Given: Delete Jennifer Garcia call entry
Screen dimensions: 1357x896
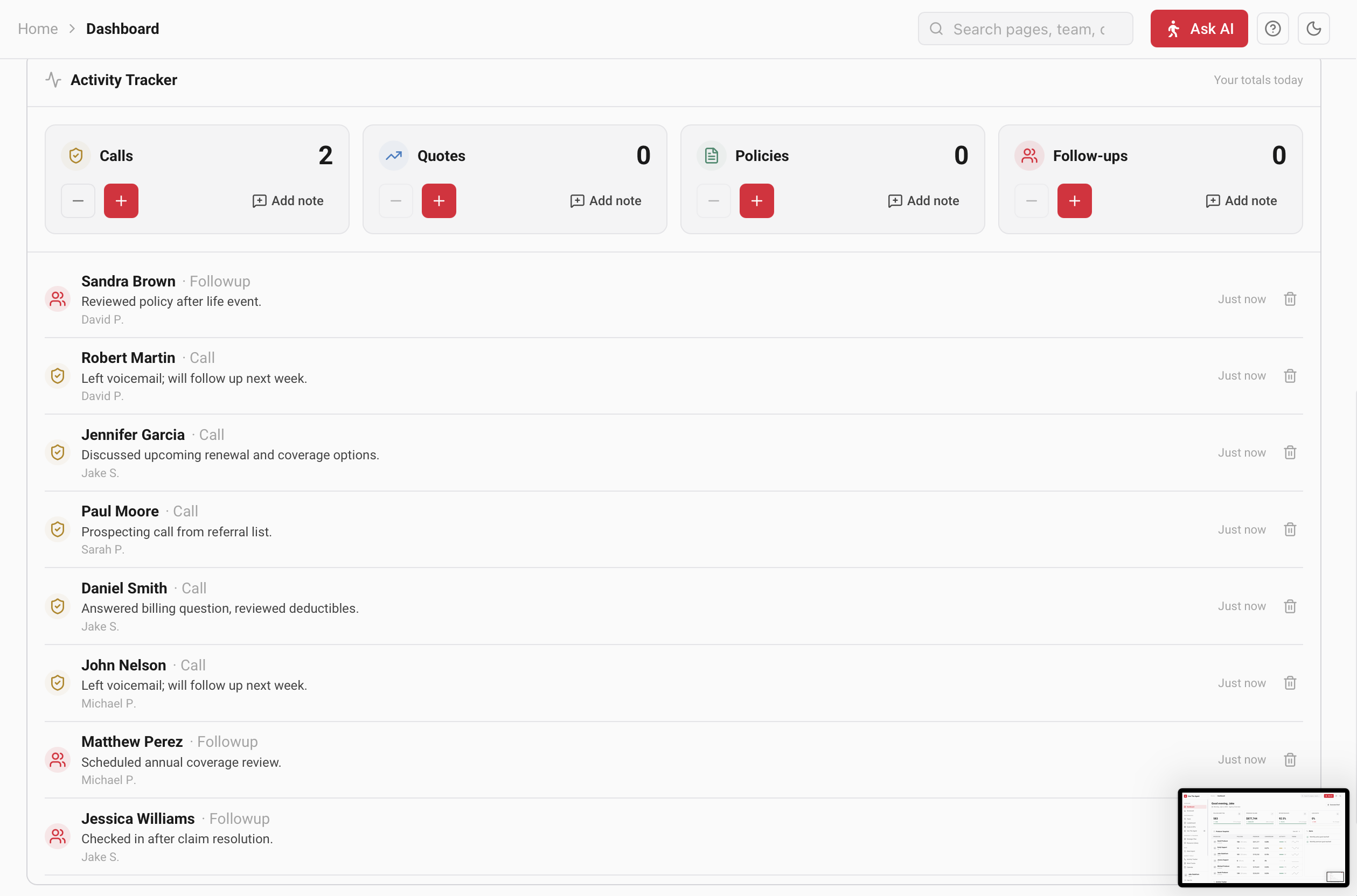Looking at the screenshot, I should [1290, 452].
